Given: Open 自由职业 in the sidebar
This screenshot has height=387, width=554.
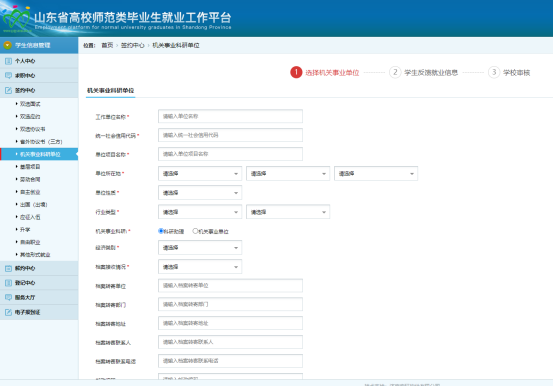Looking at the screenshot, I should (x=30, y=242).
